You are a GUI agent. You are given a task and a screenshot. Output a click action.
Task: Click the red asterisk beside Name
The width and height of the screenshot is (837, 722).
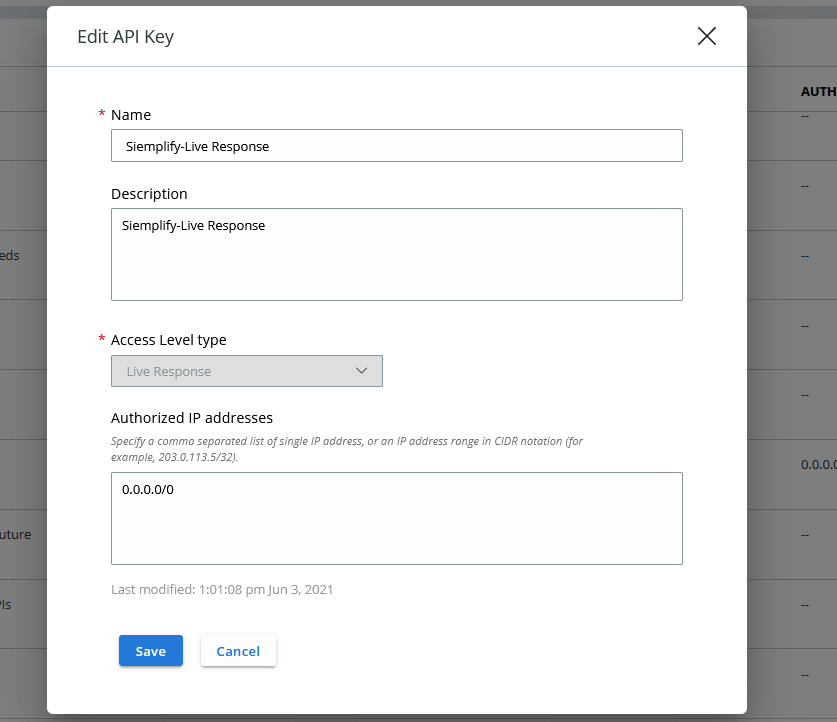[101, 114]
